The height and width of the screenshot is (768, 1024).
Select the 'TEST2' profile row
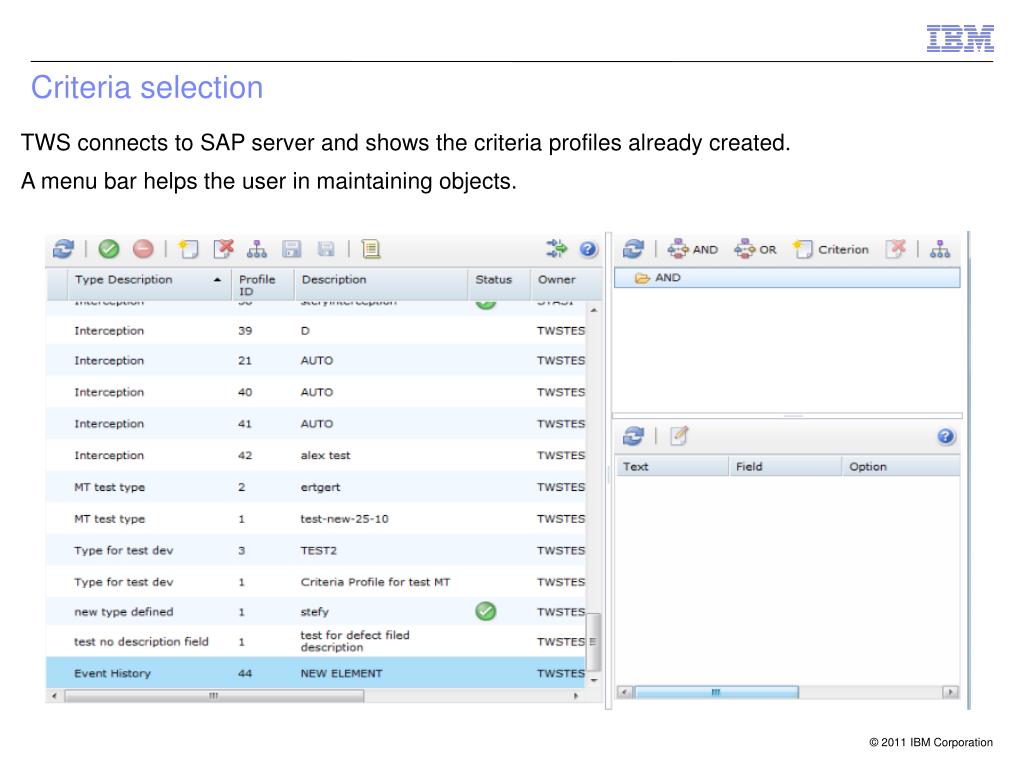pos(315,551)
